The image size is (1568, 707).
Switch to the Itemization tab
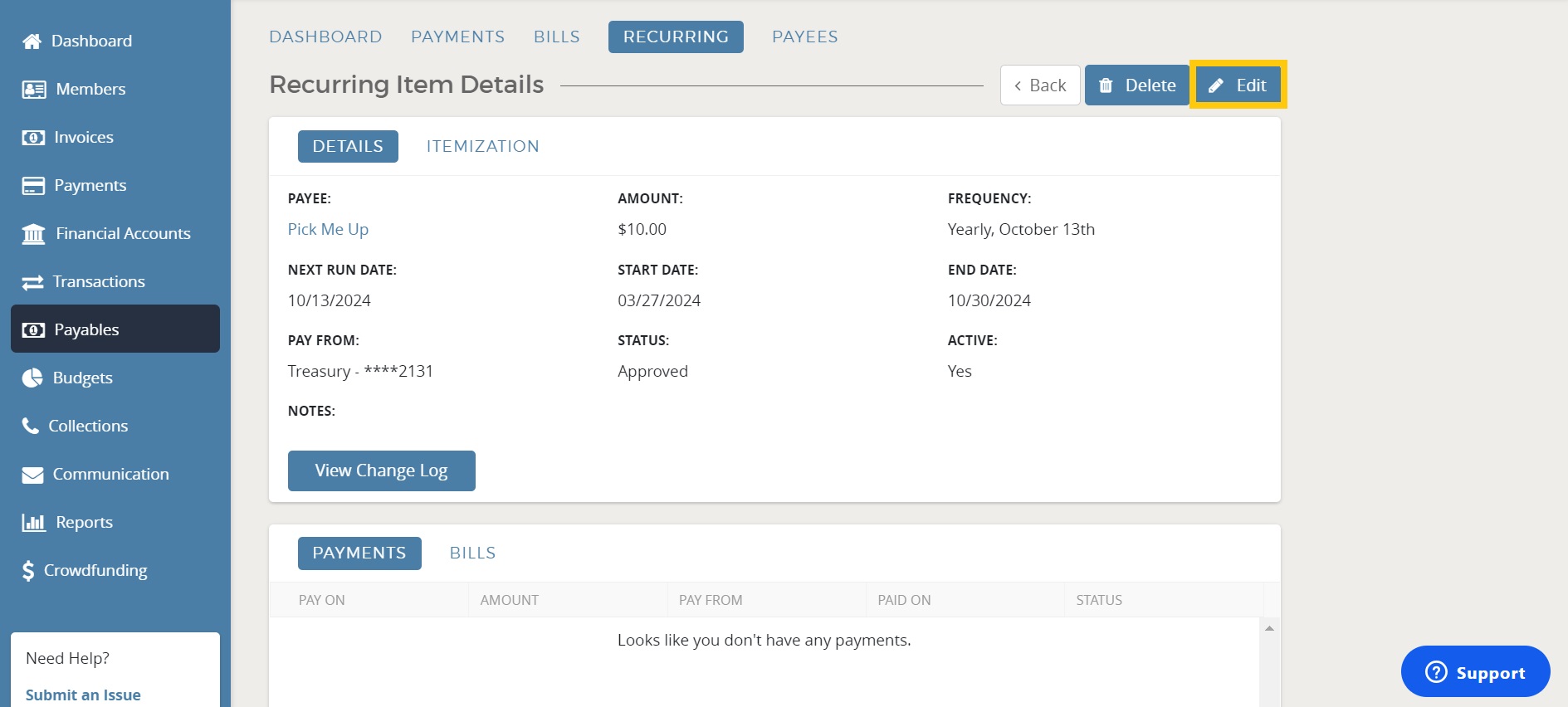(482, 146)
